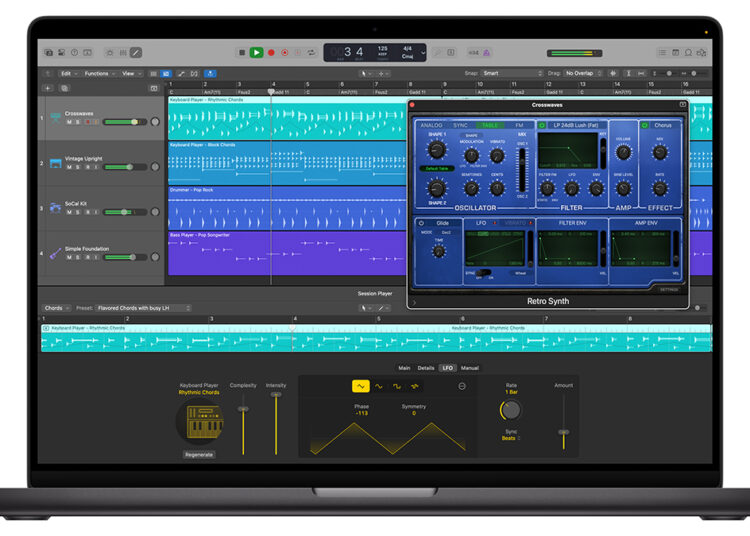
Task: Stop playback with the Stop button
Action: click(x=242, y=53)
